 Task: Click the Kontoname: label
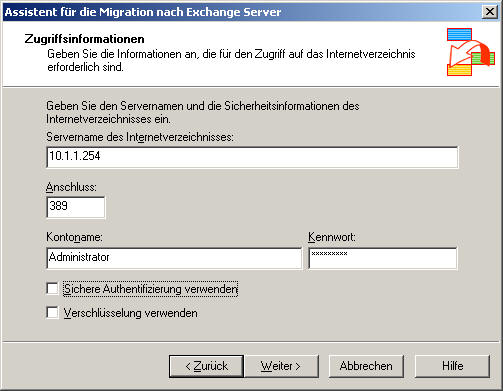[74, 237]
